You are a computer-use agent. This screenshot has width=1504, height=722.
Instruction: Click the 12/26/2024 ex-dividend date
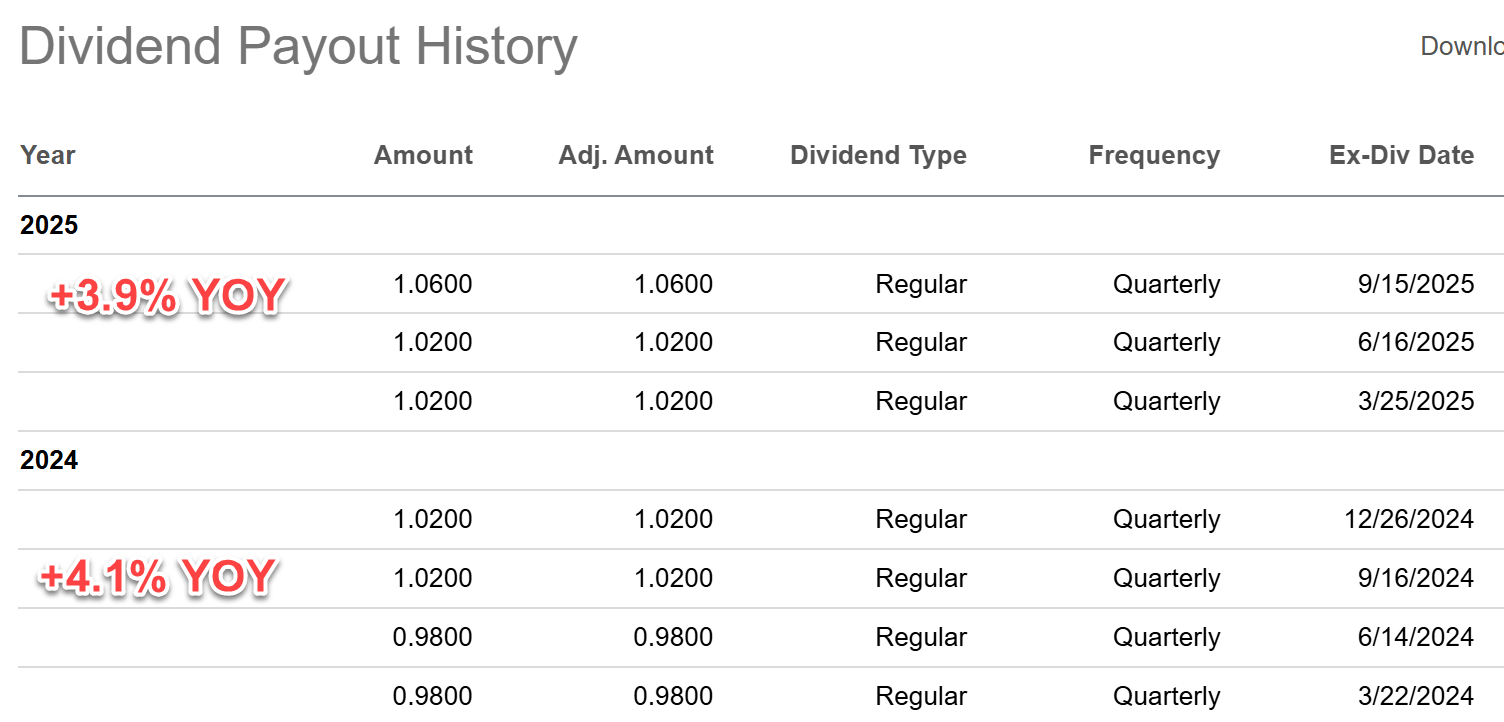[x=1409, y=519]
